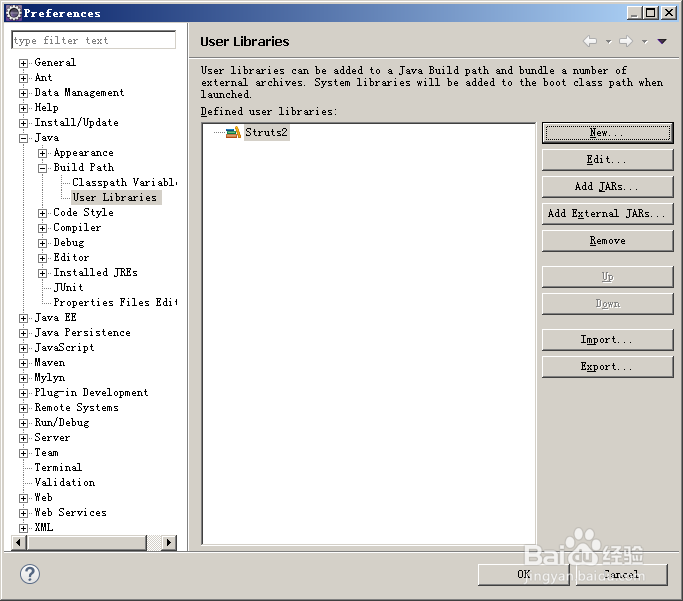Select Properties Files Editor item
683x601 pixels.
pyautogui.click(x=115, y=302)
